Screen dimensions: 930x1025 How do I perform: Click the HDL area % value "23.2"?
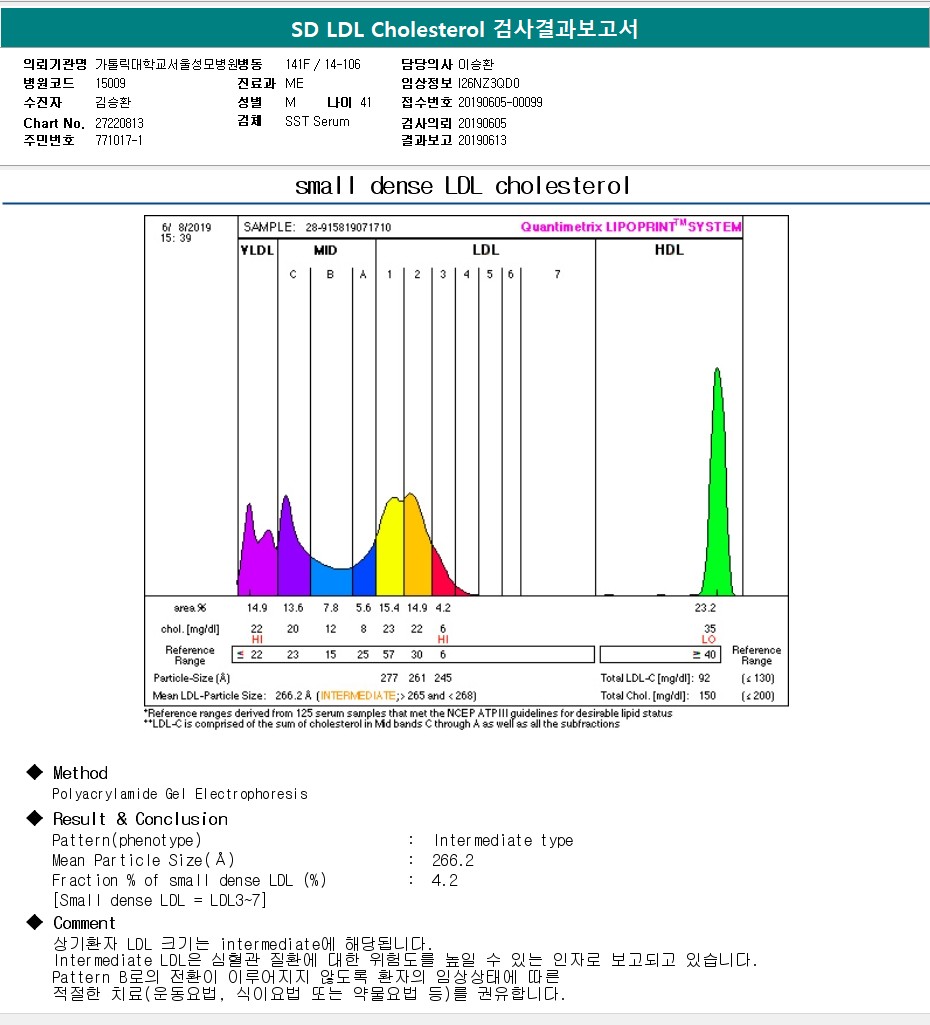[705, 608]
